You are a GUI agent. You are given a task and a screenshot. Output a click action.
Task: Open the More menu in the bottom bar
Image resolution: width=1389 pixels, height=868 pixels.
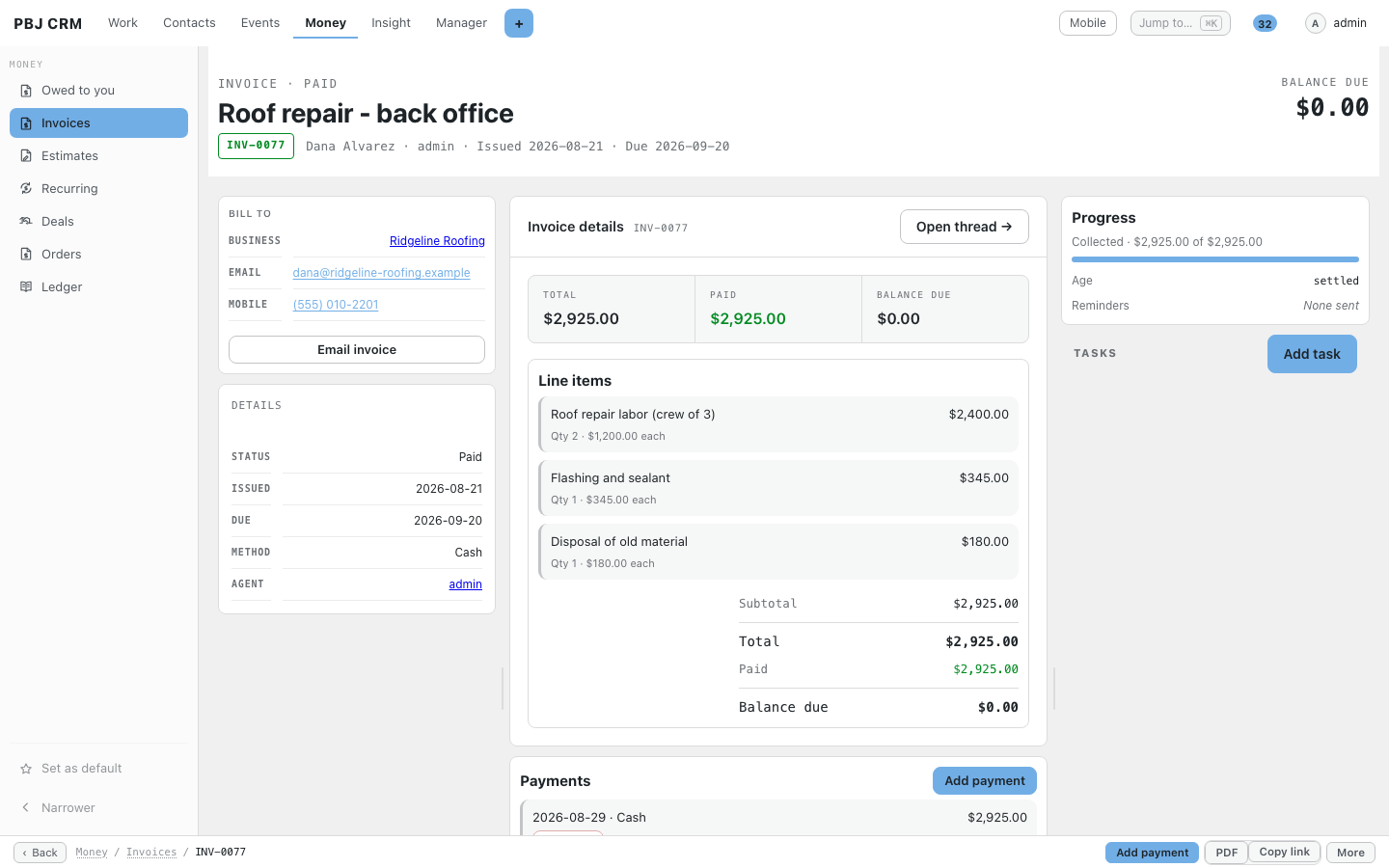1350,853
